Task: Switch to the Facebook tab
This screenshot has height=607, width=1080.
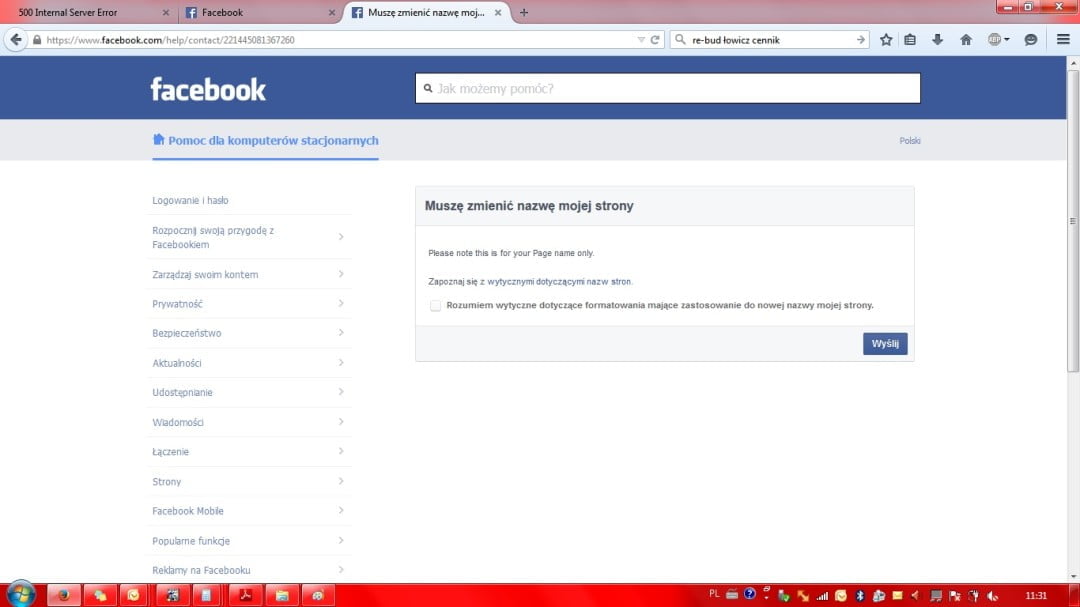Action: coord(259,12)
